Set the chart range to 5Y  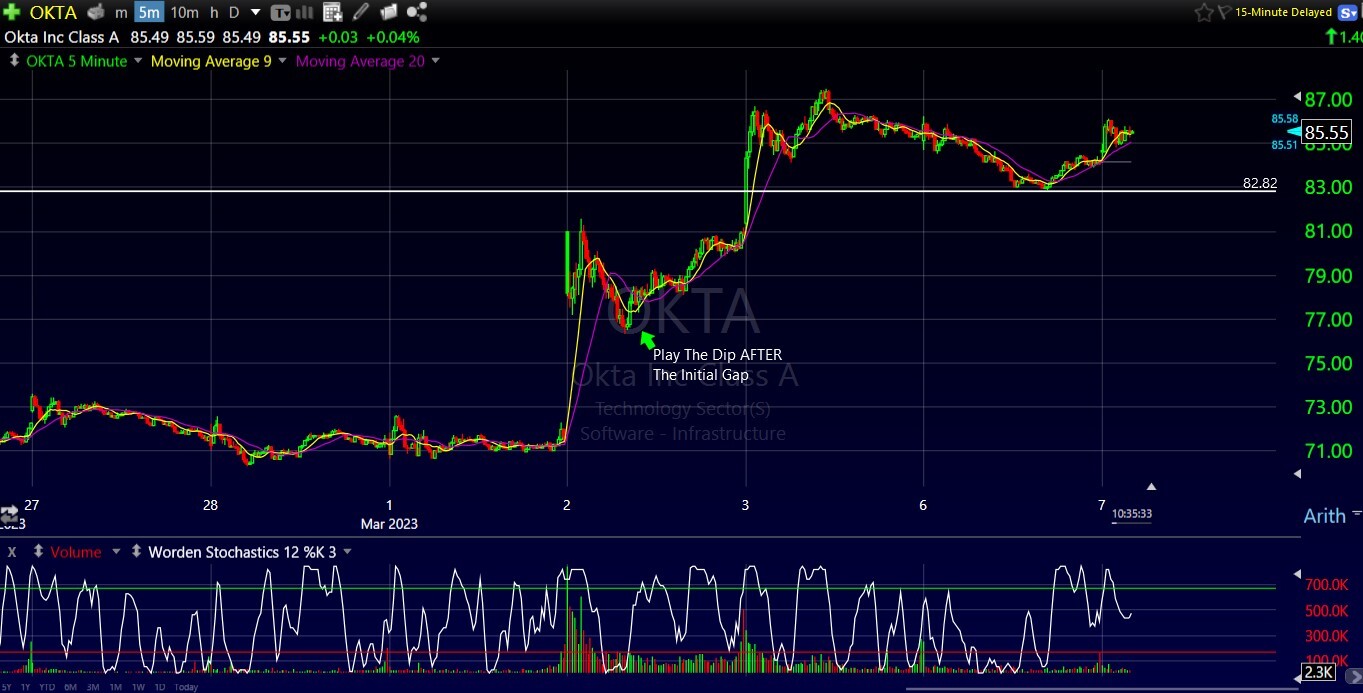click(x=9, y=687)
